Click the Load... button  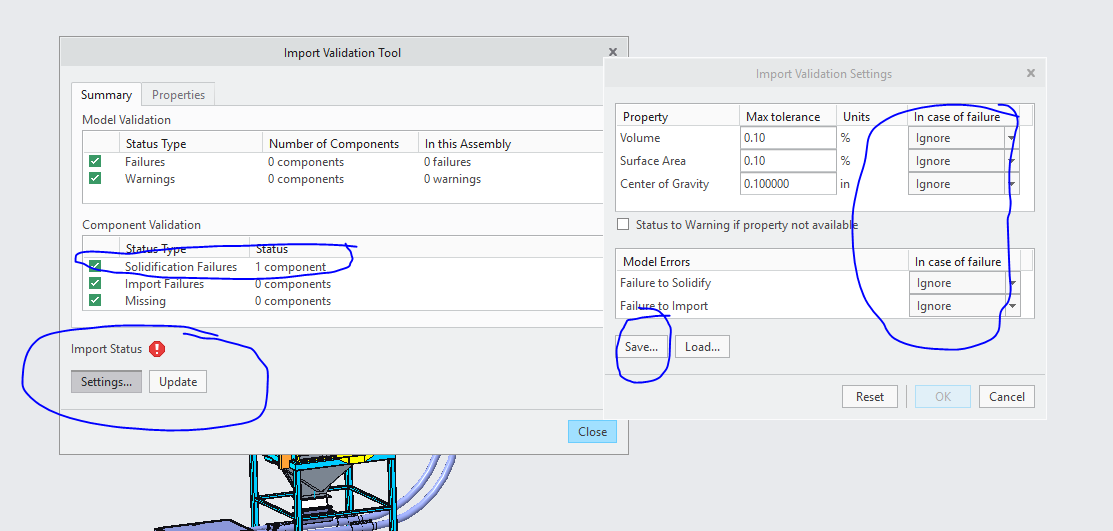pyautogui.click(x=702, y=347)
